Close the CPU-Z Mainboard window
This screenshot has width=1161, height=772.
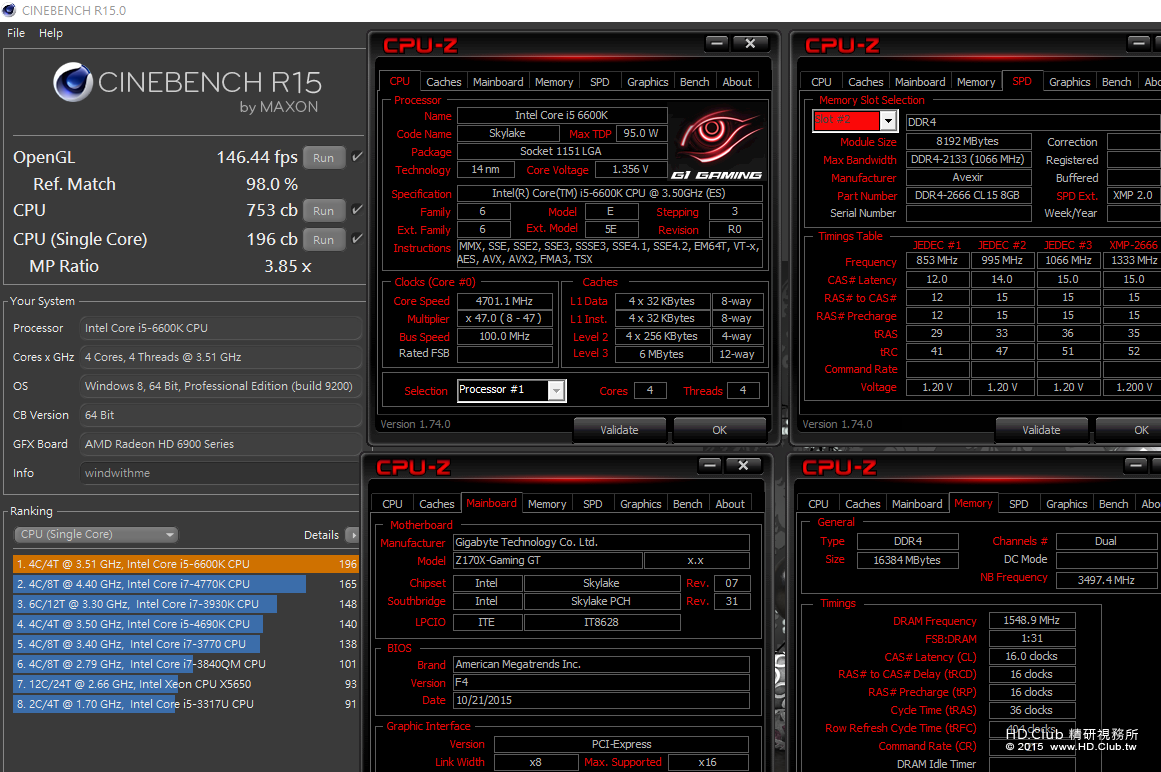coord(743,466)
